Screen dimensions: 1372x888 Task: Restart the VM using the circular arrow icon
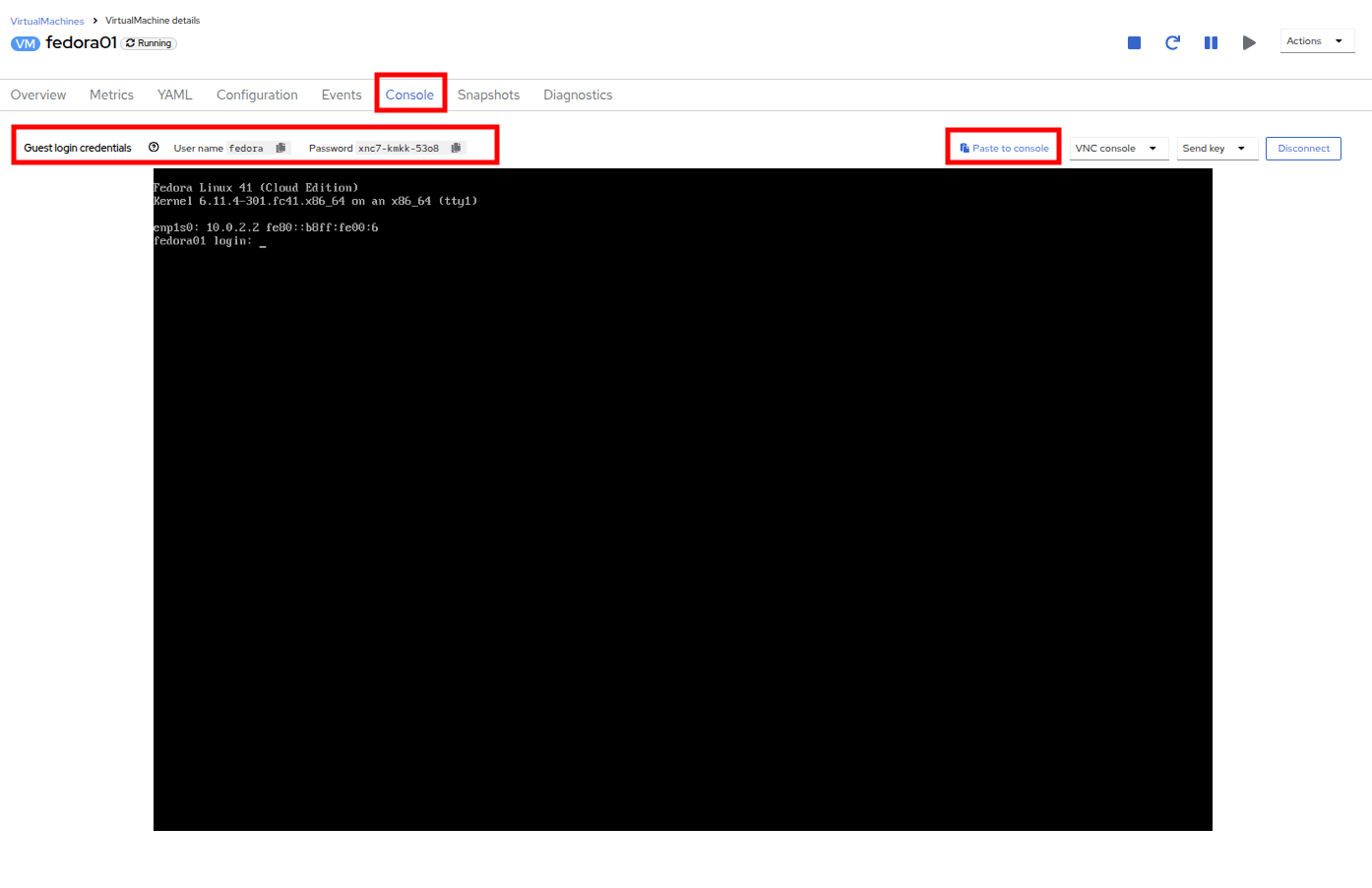[1172, 42]
